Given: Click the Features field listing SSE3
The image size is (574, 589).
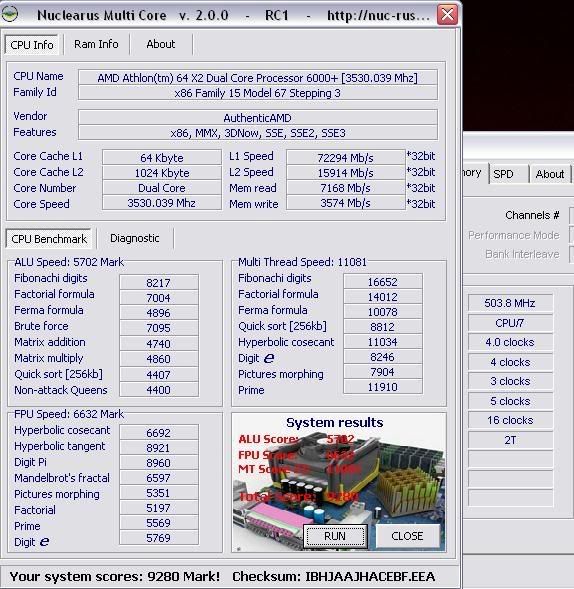Looking at the screenshot, I should tap(258, 133).
